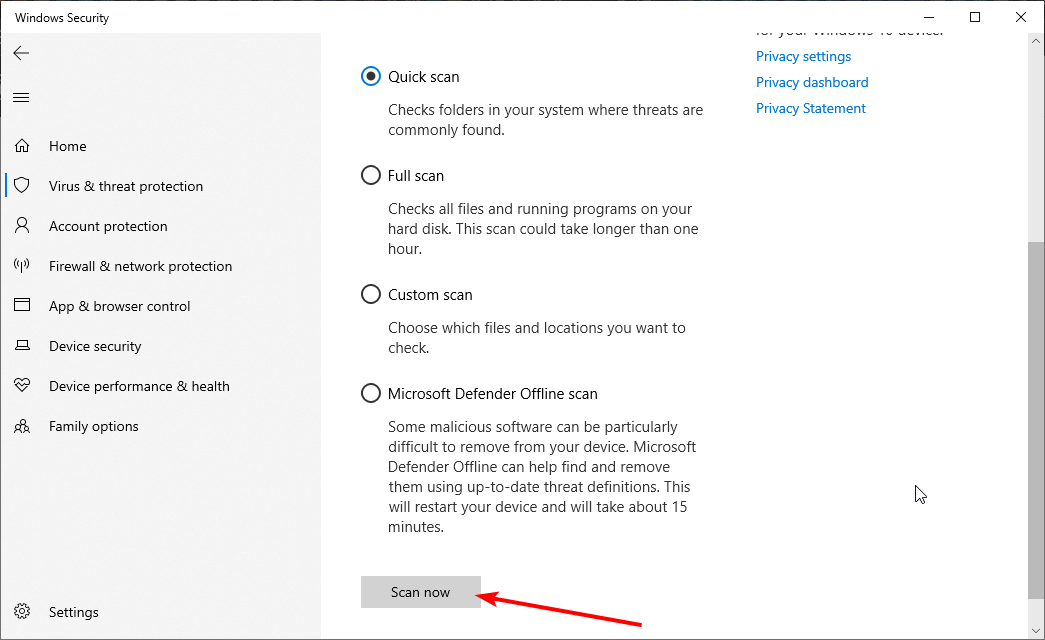1045x640 pixels.
Task: Click the back arrow icon
Action: click(22, 53)
